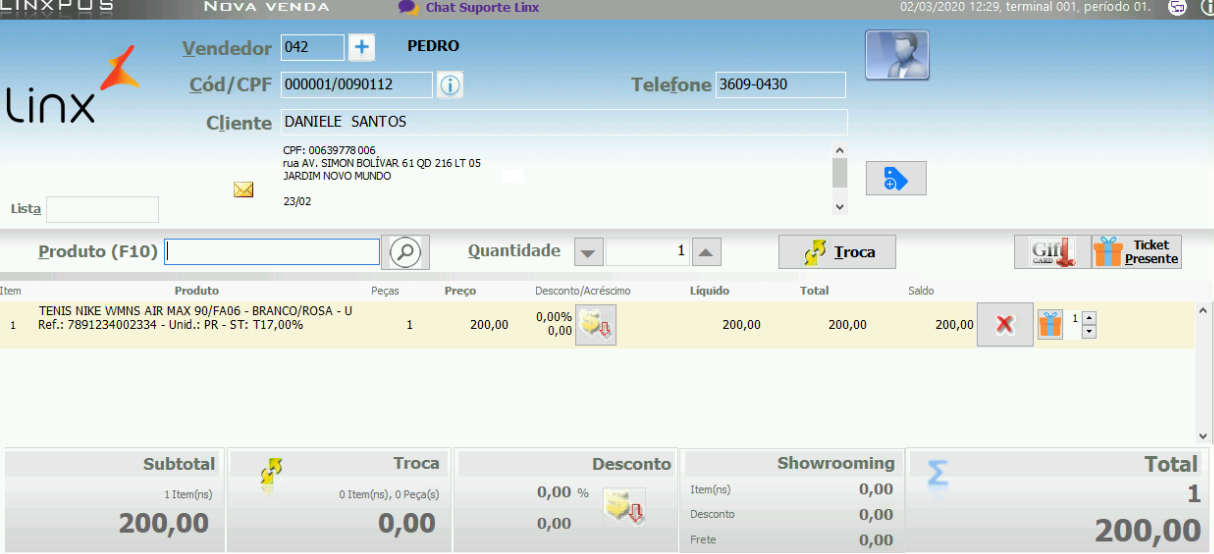Click the gift icon on item row
Screen dimensions: 1214x554
pos(1050,324)
